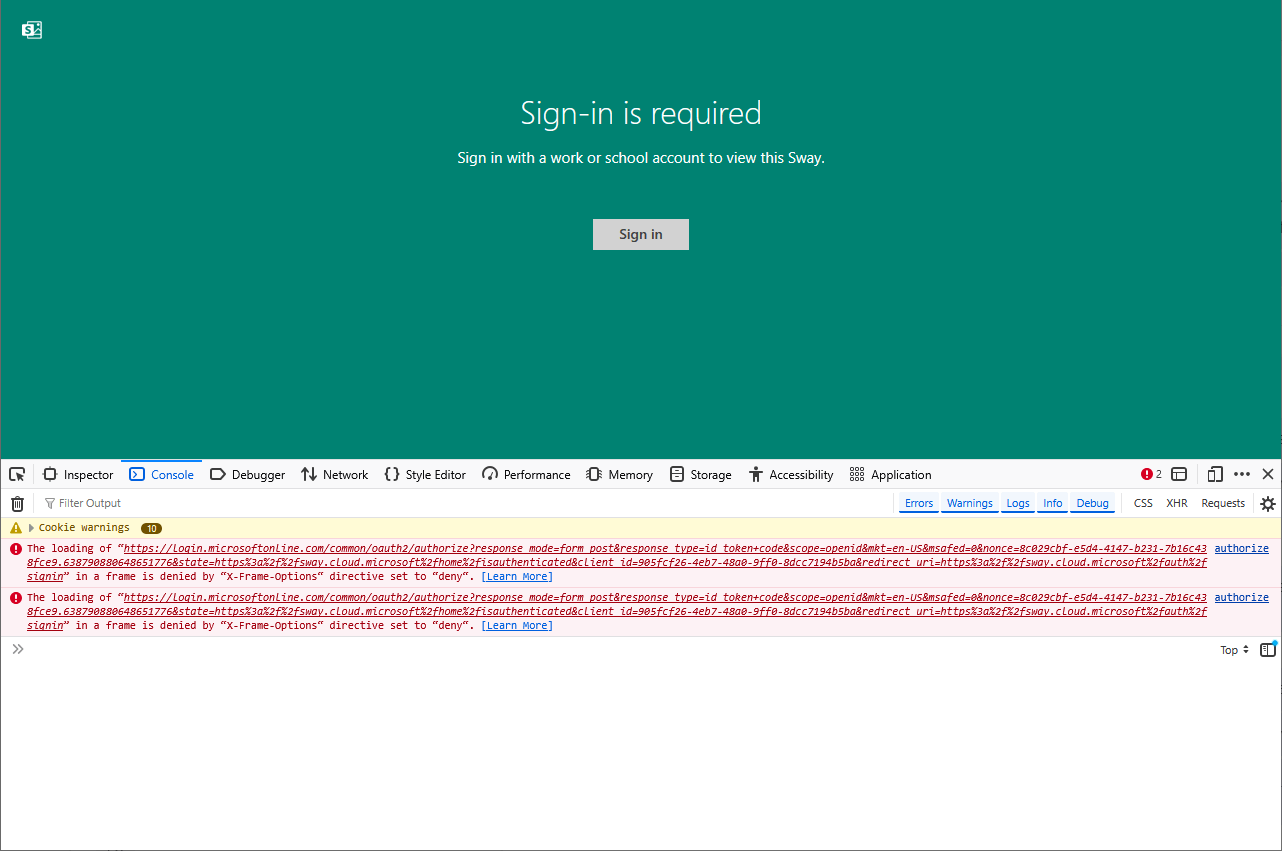Activate the element picker icon
1282x851 pixels.
[x=17, y=474]
